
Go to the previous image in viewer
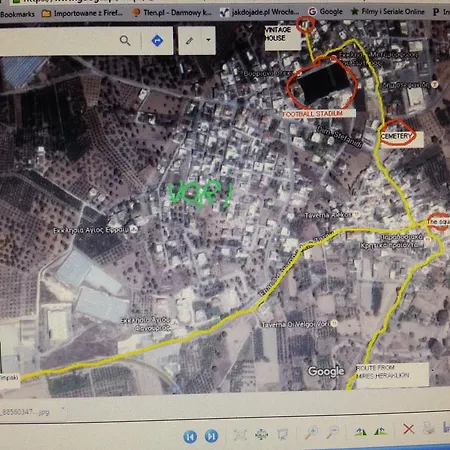pos(190,436)
